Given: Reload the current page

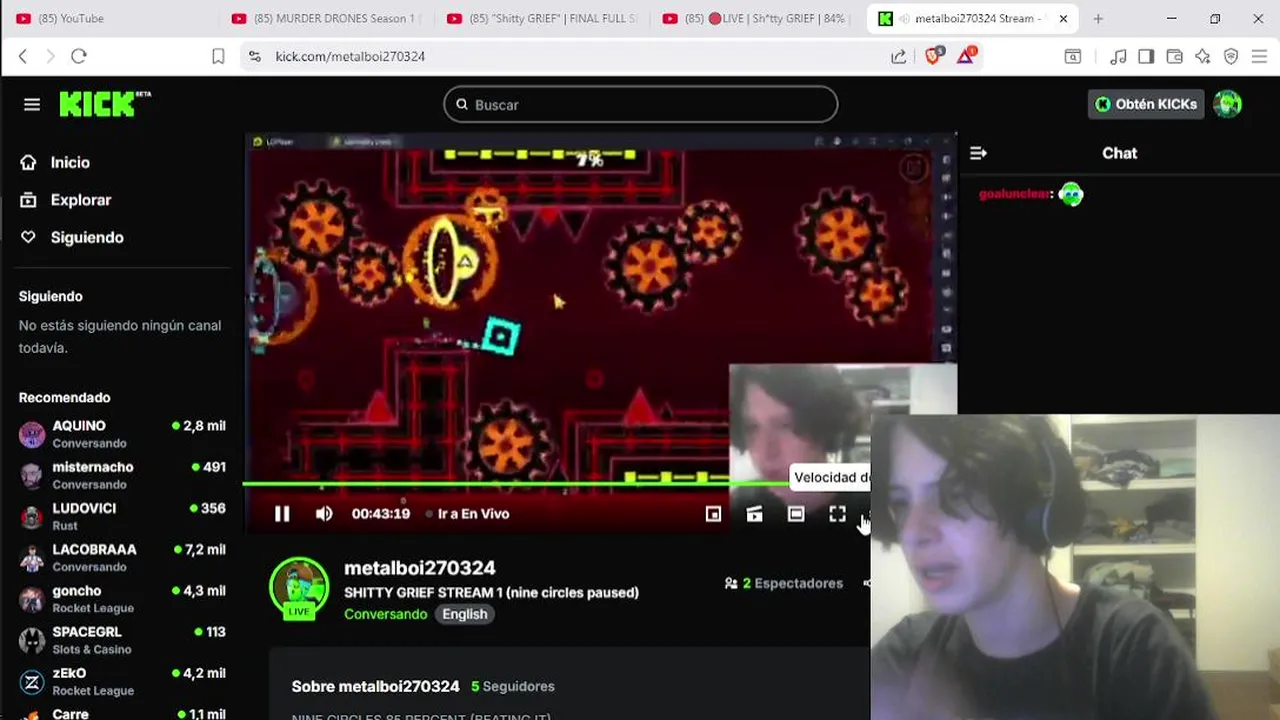Looking at the screenshot, I should coord(79,56).
